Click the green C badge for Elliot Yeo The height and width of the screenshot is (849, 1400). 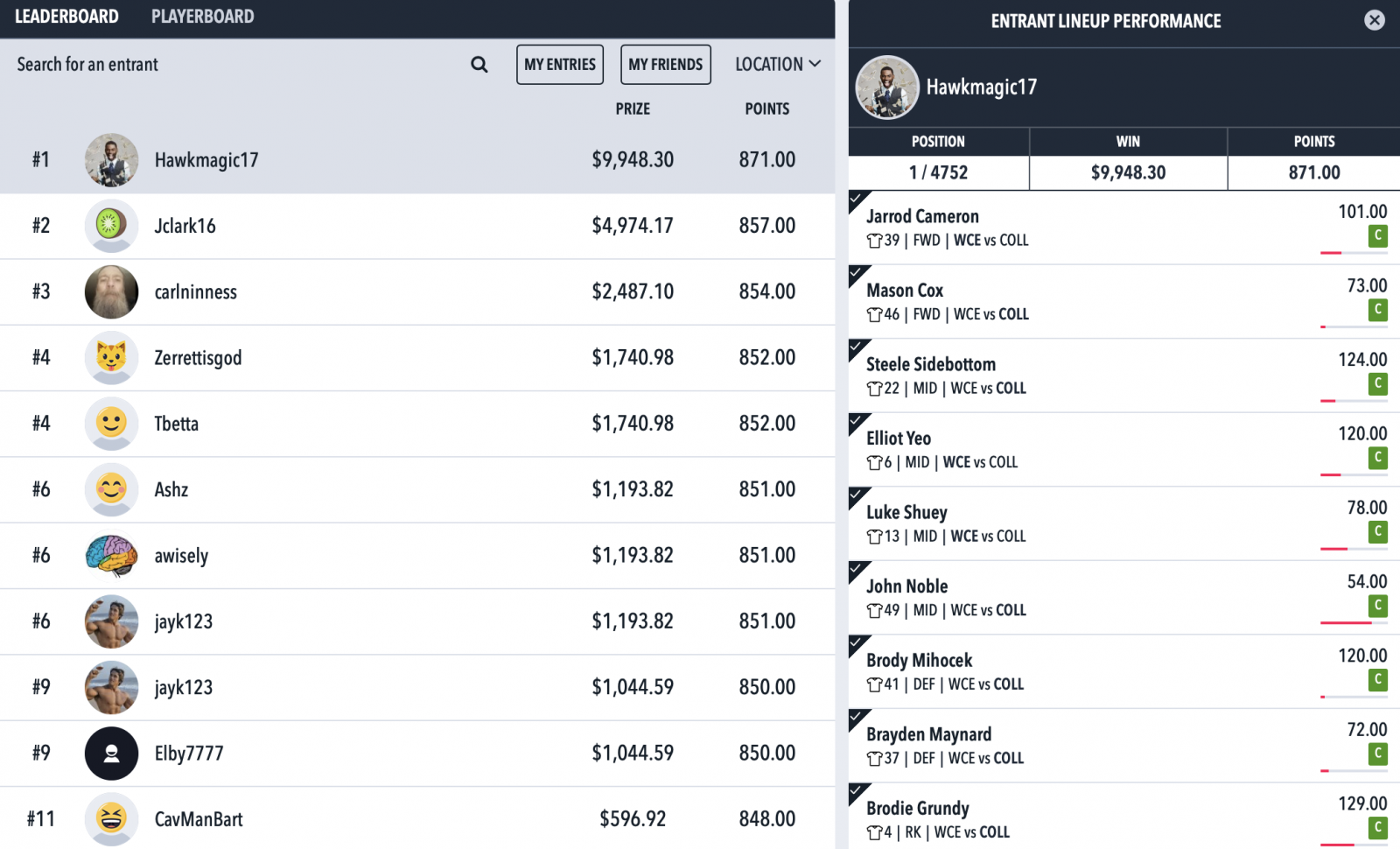click(1378, 457)
